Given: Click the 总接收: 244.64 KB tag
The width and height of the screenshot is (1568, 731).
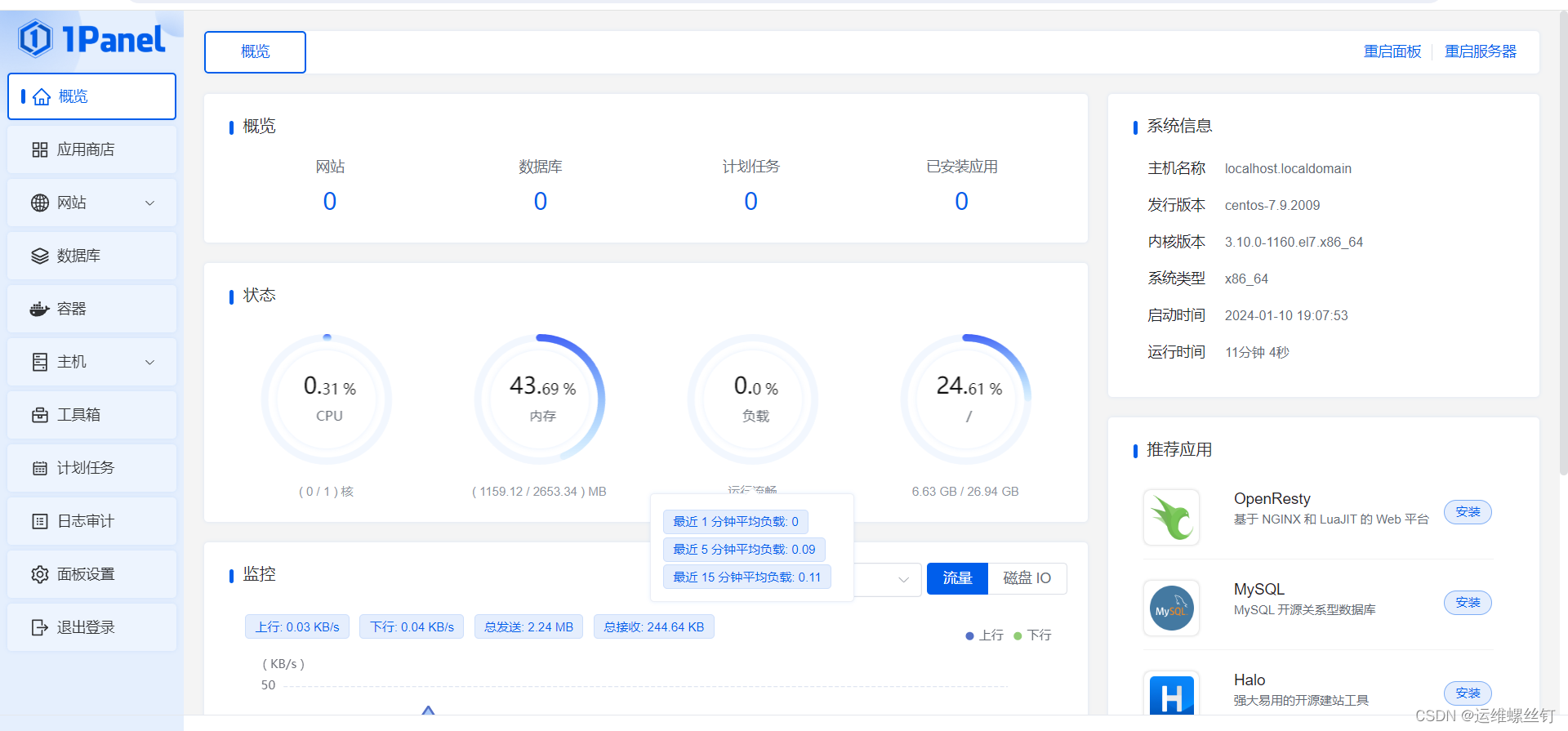Looking at the screenshot, I should pos(653,627).
